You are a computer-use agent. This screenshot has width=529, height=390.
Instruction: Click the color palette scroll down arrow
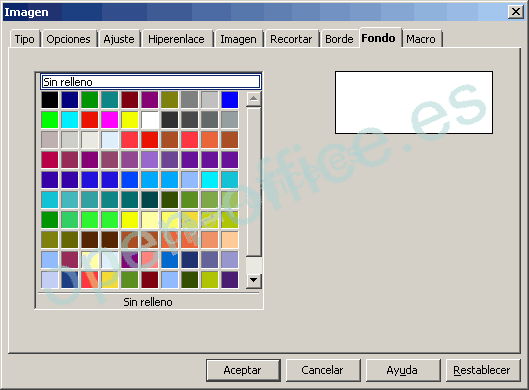pyautogui.click(x=253, y=280)
